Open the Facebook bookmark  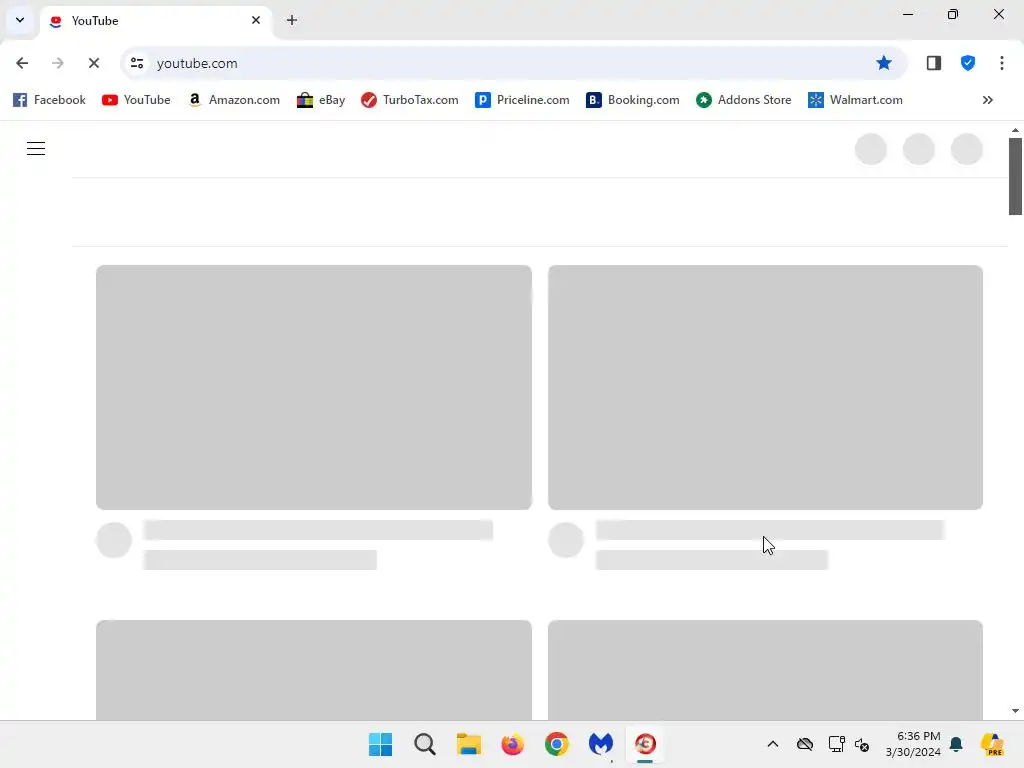pyautogui.click(x=50, y=100)
